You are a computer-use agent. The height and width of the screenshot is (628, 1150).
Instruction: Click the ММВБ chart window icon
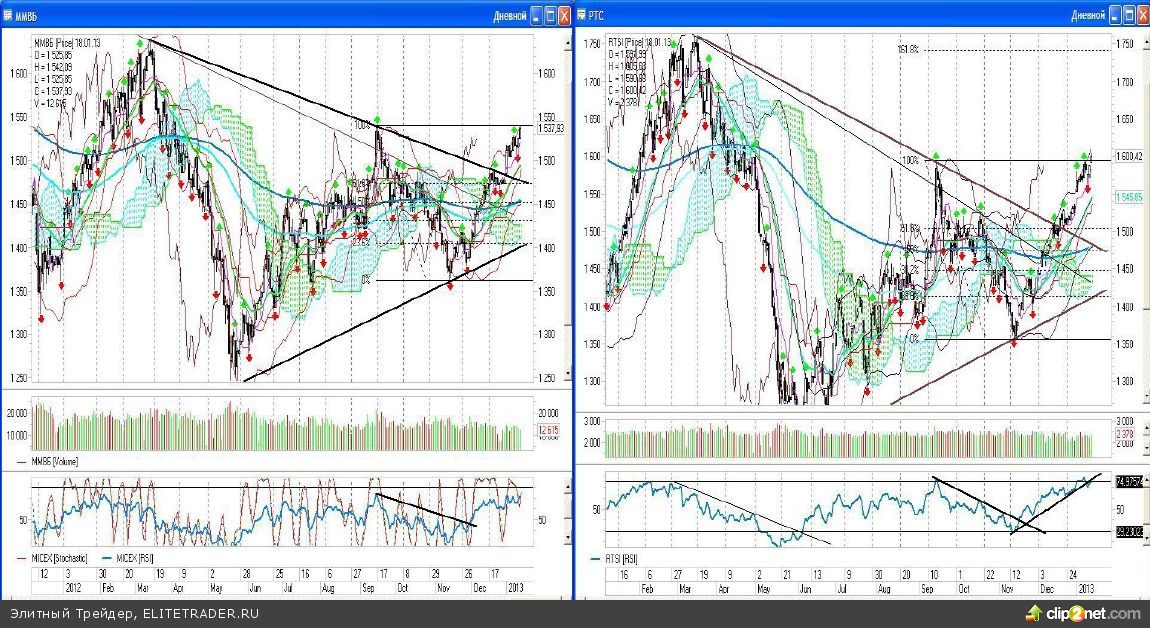[10, 15]
